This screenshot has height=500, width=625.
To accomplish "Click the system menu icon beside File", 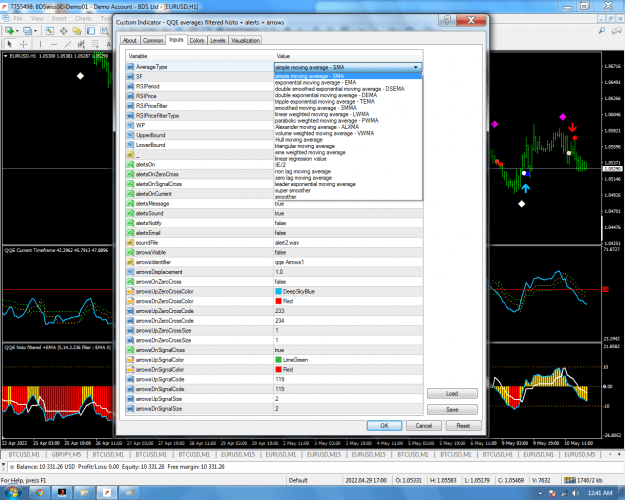I will 6,18.
